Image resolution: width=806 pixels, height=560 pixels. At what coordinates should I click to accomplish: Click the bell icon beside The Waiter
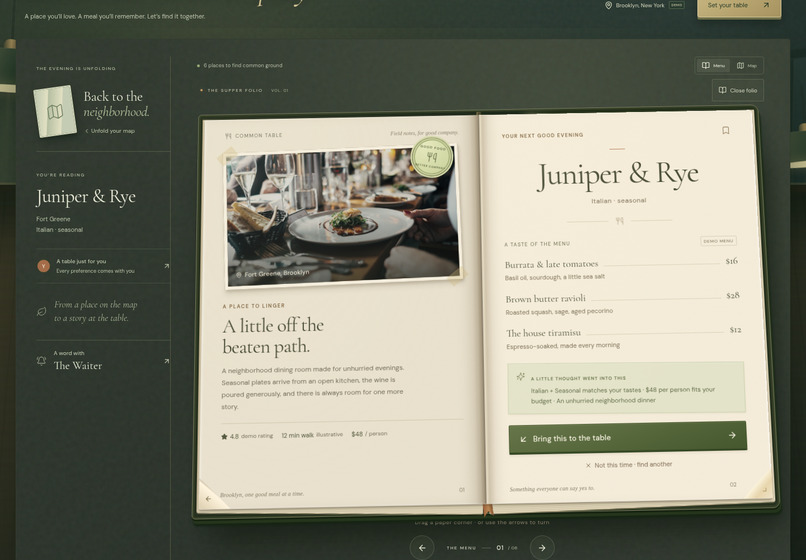point(42,360)
